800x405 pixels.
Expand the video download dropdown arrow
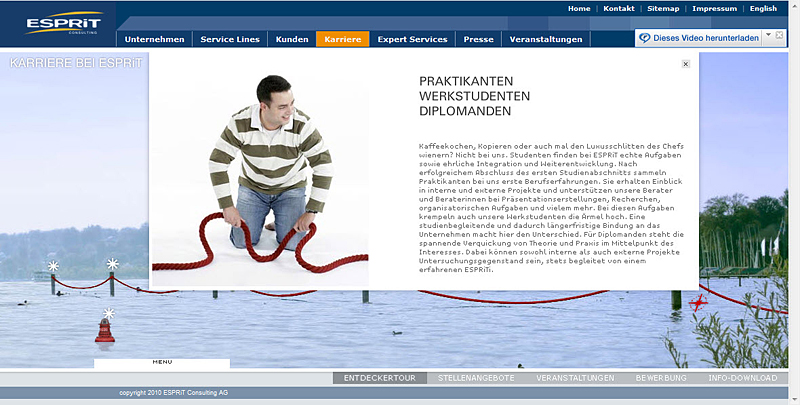pos(767,36)
